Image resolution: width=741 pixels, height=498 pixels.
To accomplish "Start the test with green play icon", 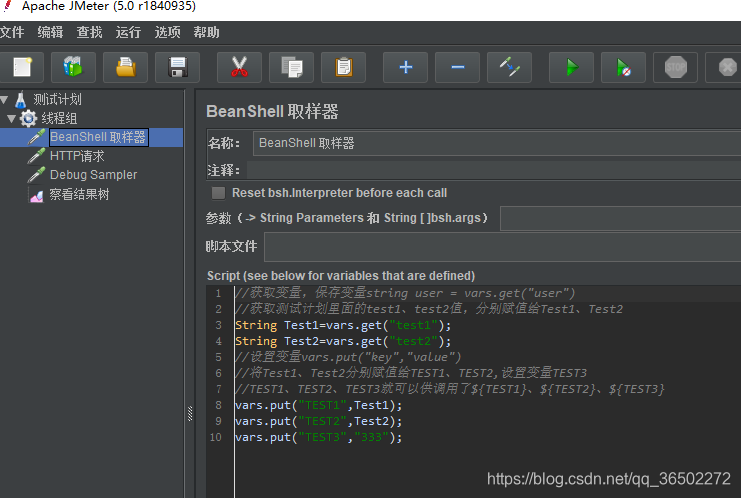I will point(571,67).
